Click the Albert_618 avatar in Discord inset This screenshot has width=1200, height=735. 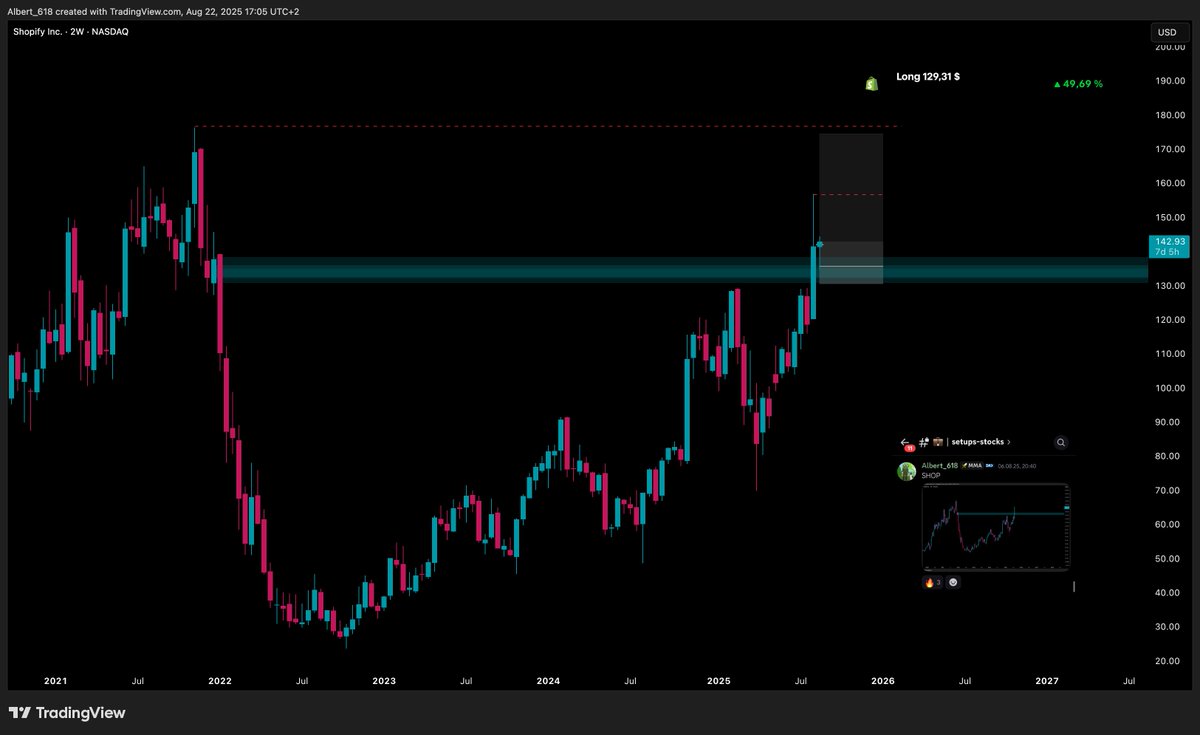(x=906, y=471)
